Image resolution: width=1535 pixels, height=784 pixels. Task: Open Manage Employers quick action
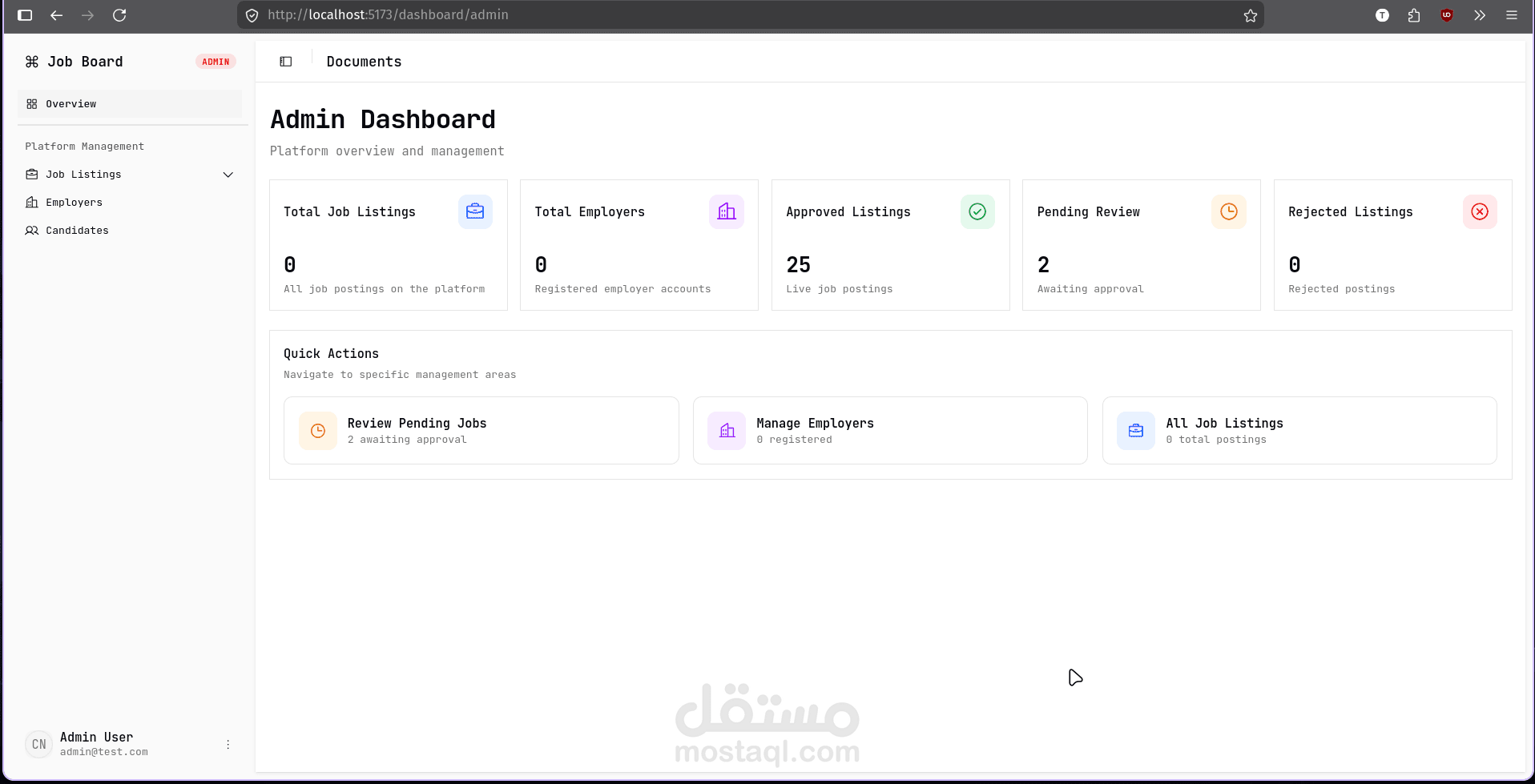890,431
